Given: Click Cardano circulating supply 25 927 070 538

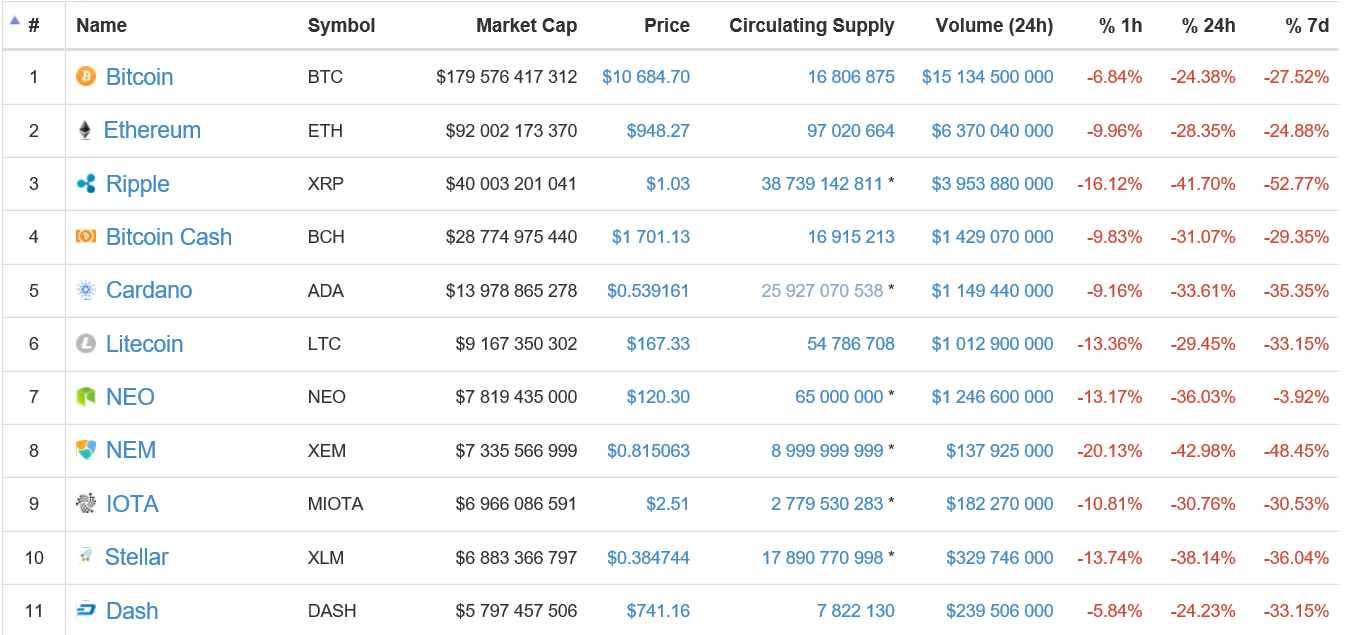Looking at the screenshot, I should [x=822, y=290].
